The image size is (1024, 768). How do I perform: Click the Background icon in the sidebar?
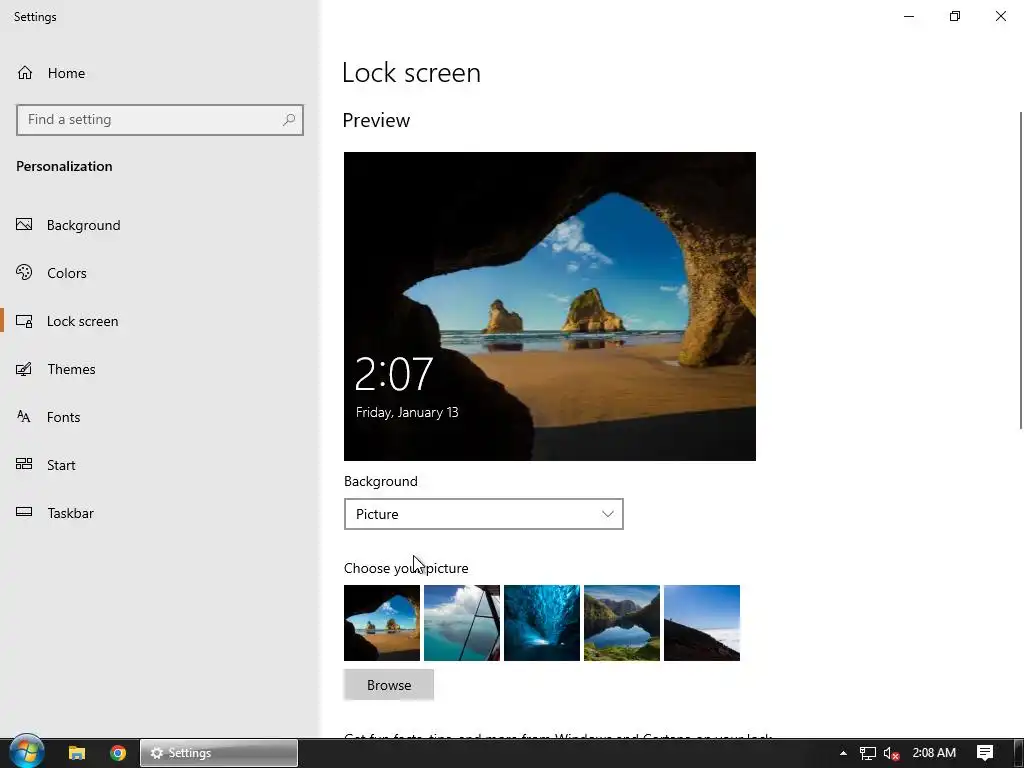[24, 225]
